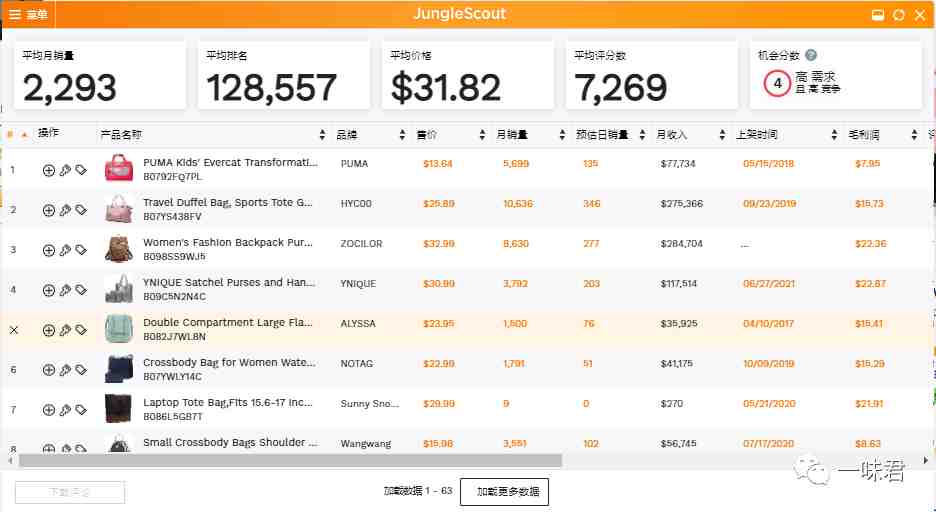Click ASIN B07YS438FV
The image size is (936, 512).
173,217
